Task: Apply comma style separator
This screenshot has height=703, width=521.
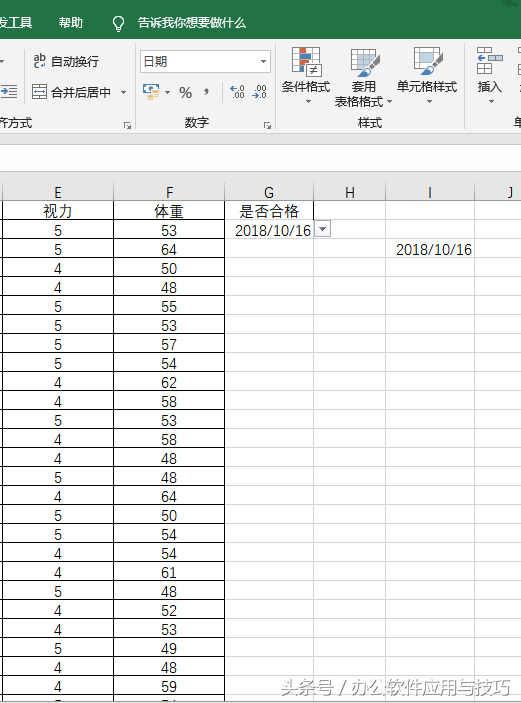Action: point(206,92)
